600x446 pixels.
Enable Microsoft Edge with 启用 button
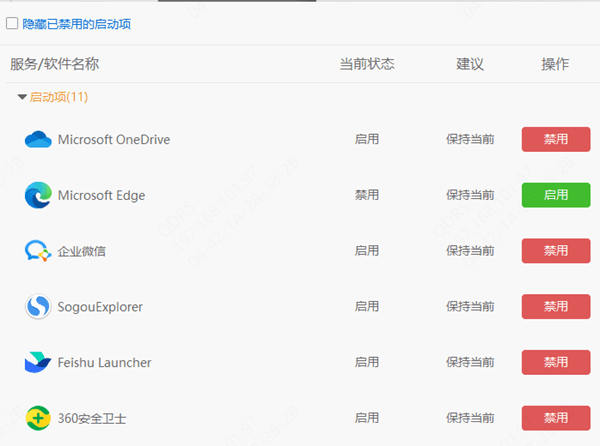[556, 195]
